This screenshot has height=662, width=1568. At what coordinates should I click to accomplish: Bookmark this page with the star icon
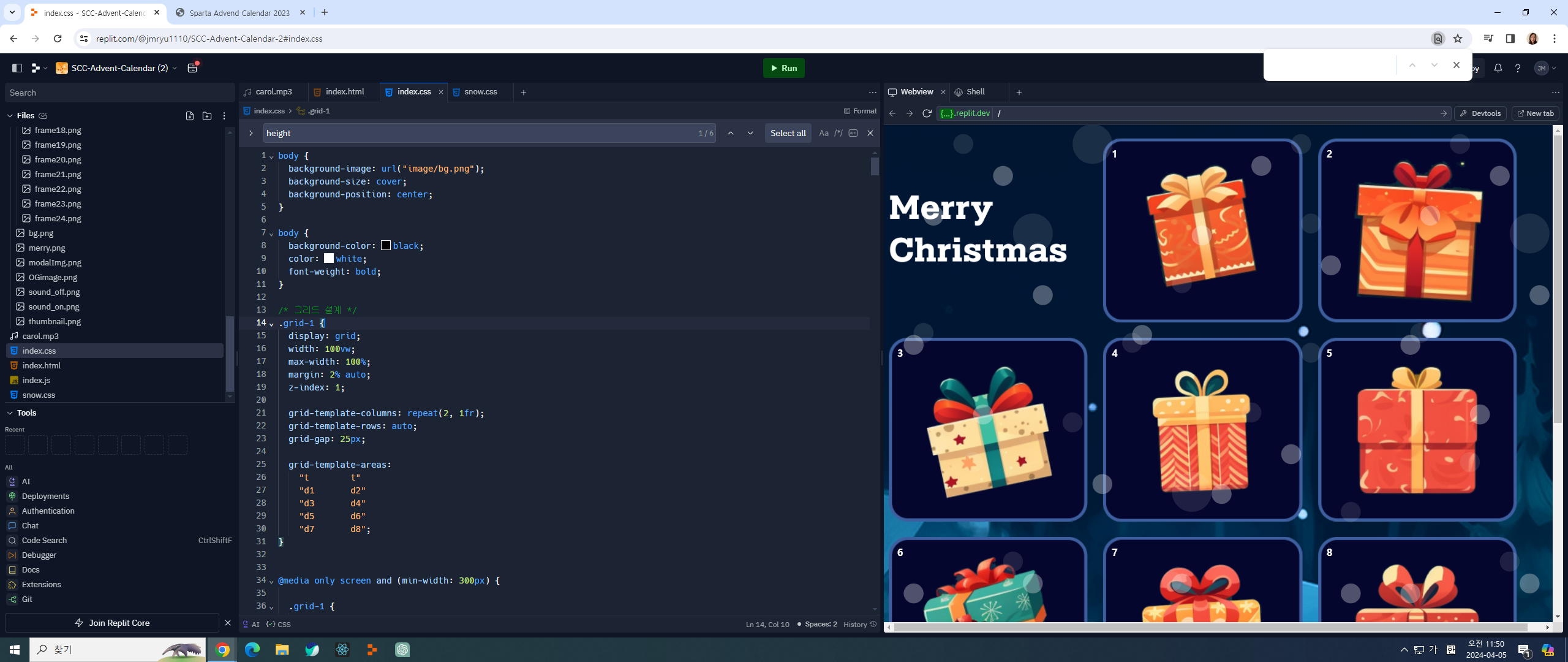click(x=1458, y=39)
